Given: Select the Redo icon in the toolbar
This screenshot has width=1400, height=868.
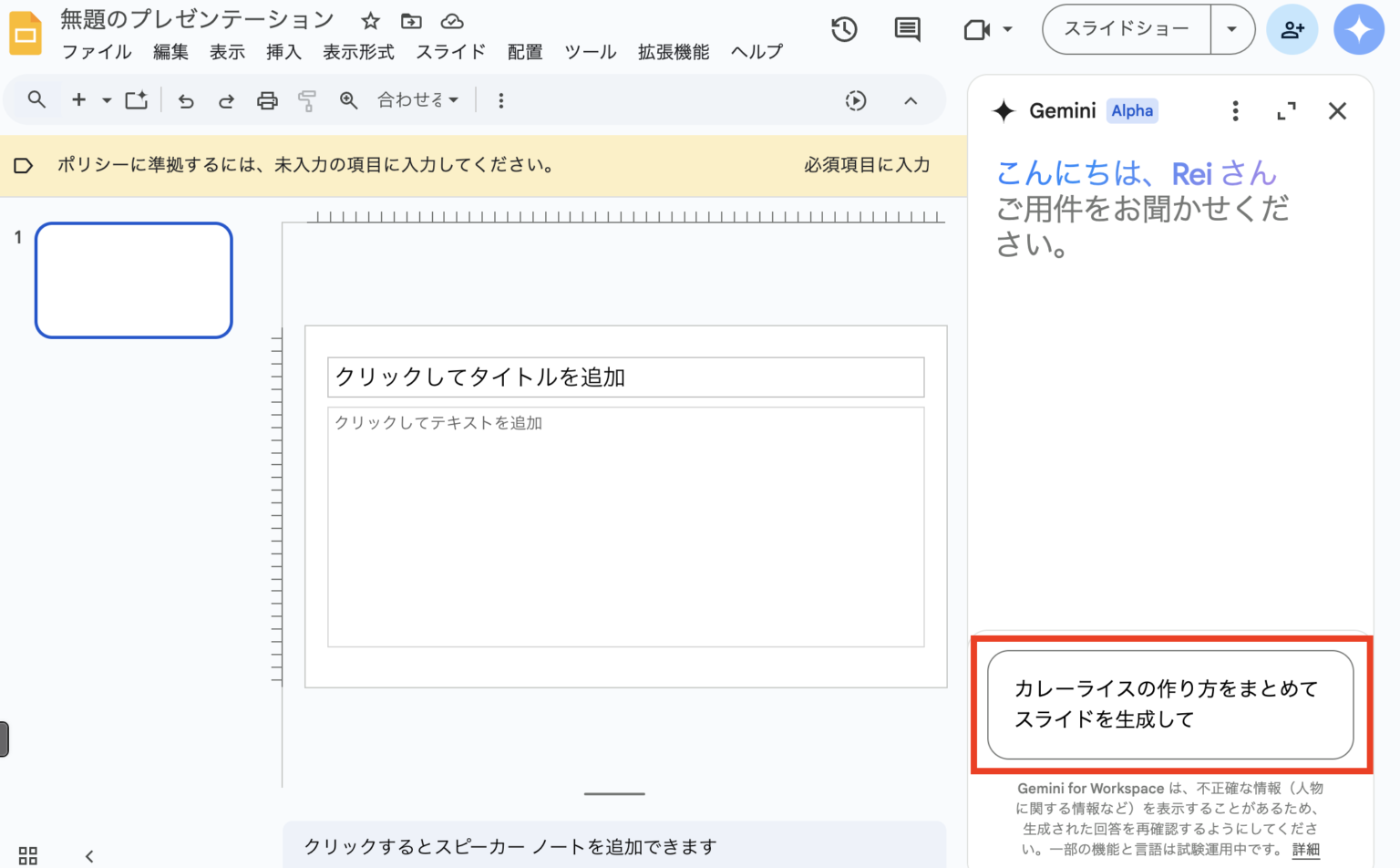Looking at the screenshot, I should (x=226, y=100).
